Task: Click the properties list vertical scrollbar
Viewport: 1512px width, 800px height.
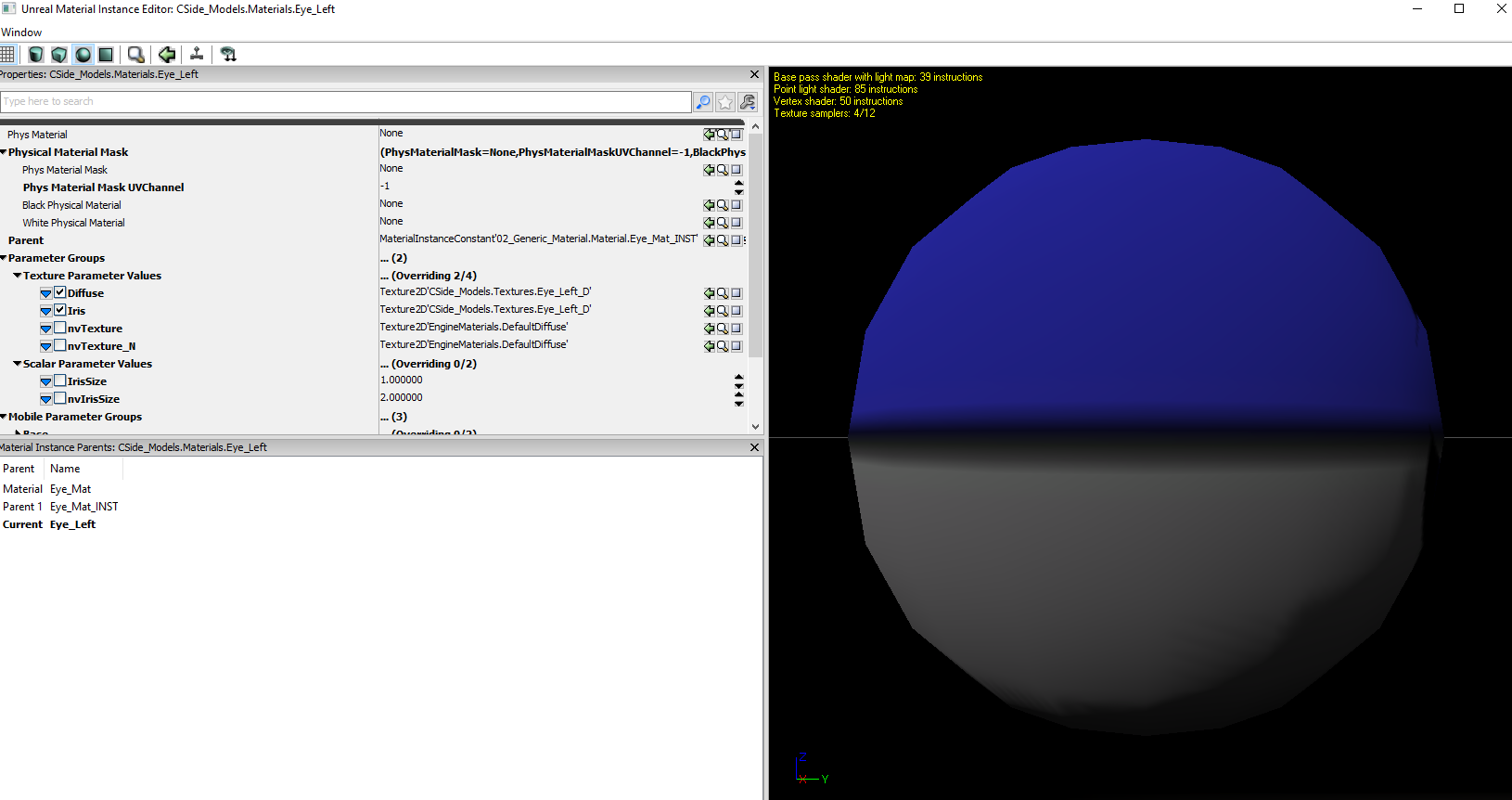Action: tap(755, 245)
